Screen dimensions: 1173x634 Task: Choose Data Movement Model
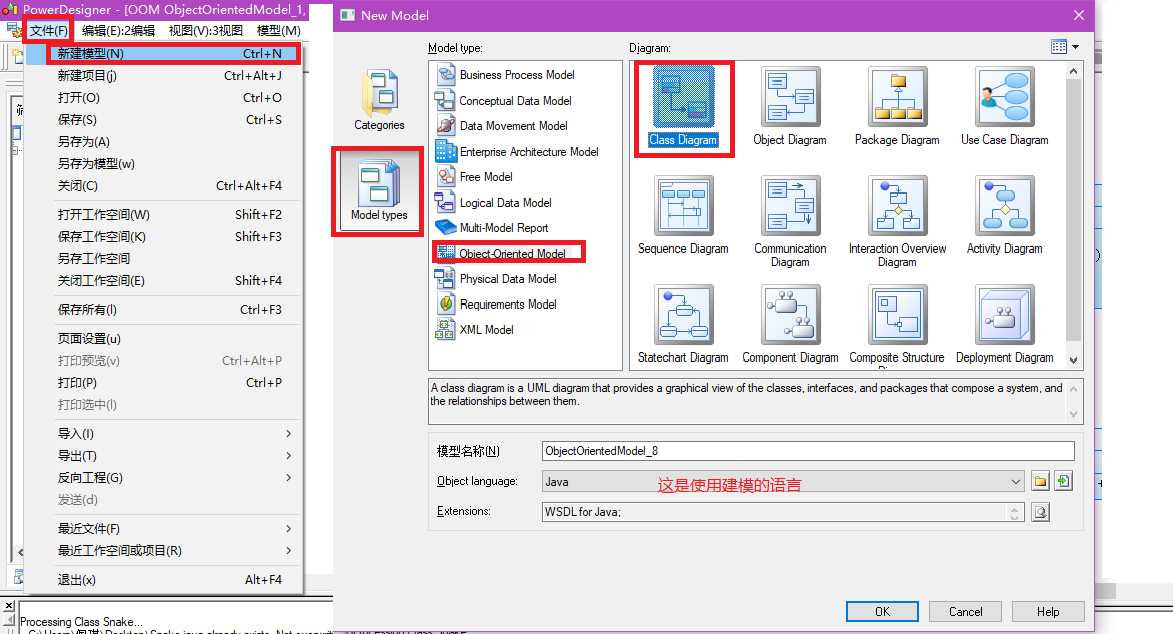(502, 126)
